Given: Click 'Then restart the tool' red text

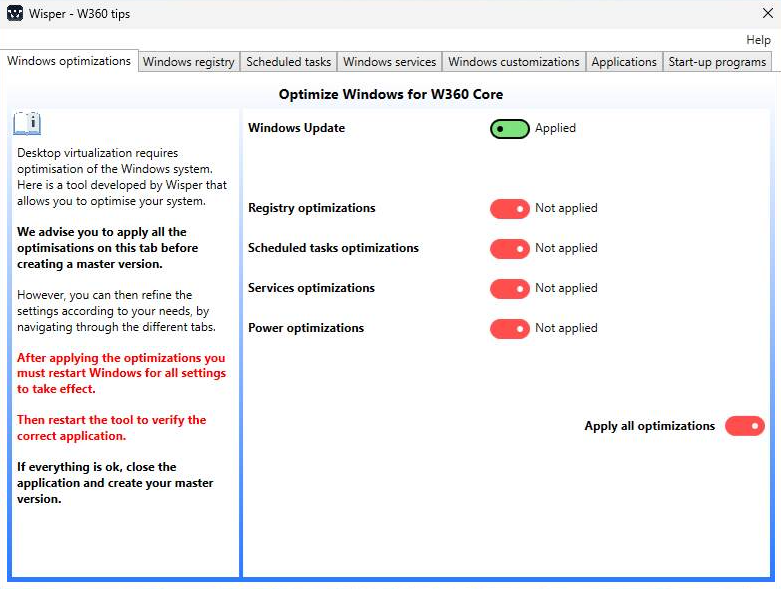Looking at the screenshot, I should point(112,428).
